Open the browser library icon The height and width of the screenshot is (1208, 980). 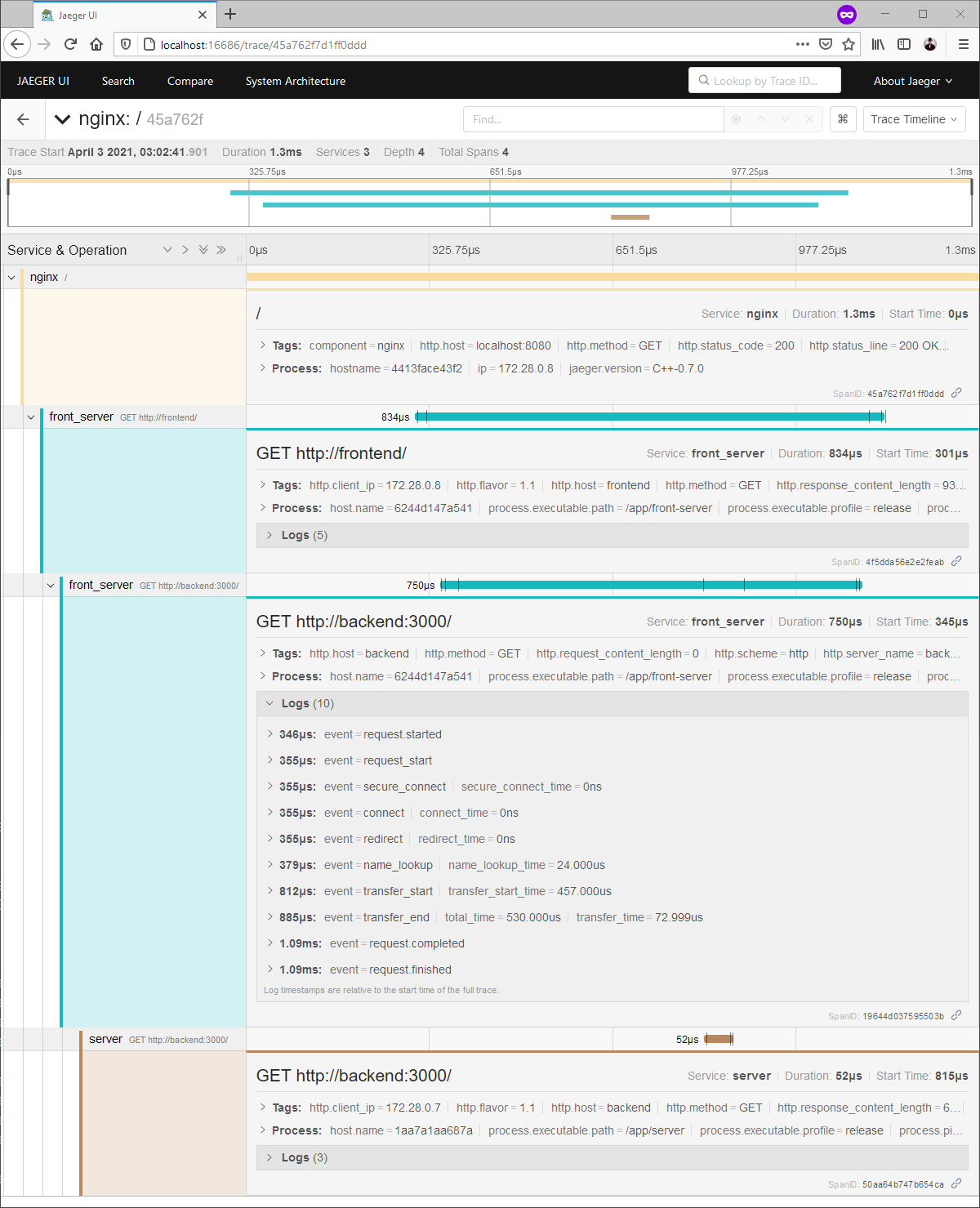[x=878, y=44]
